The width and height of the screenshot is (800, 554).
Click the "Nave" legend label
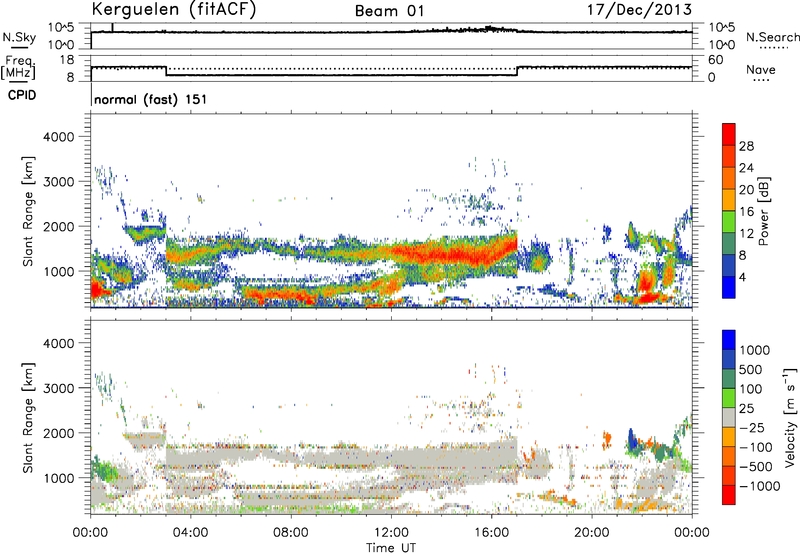pyautogui.click(x=761, y=69)
